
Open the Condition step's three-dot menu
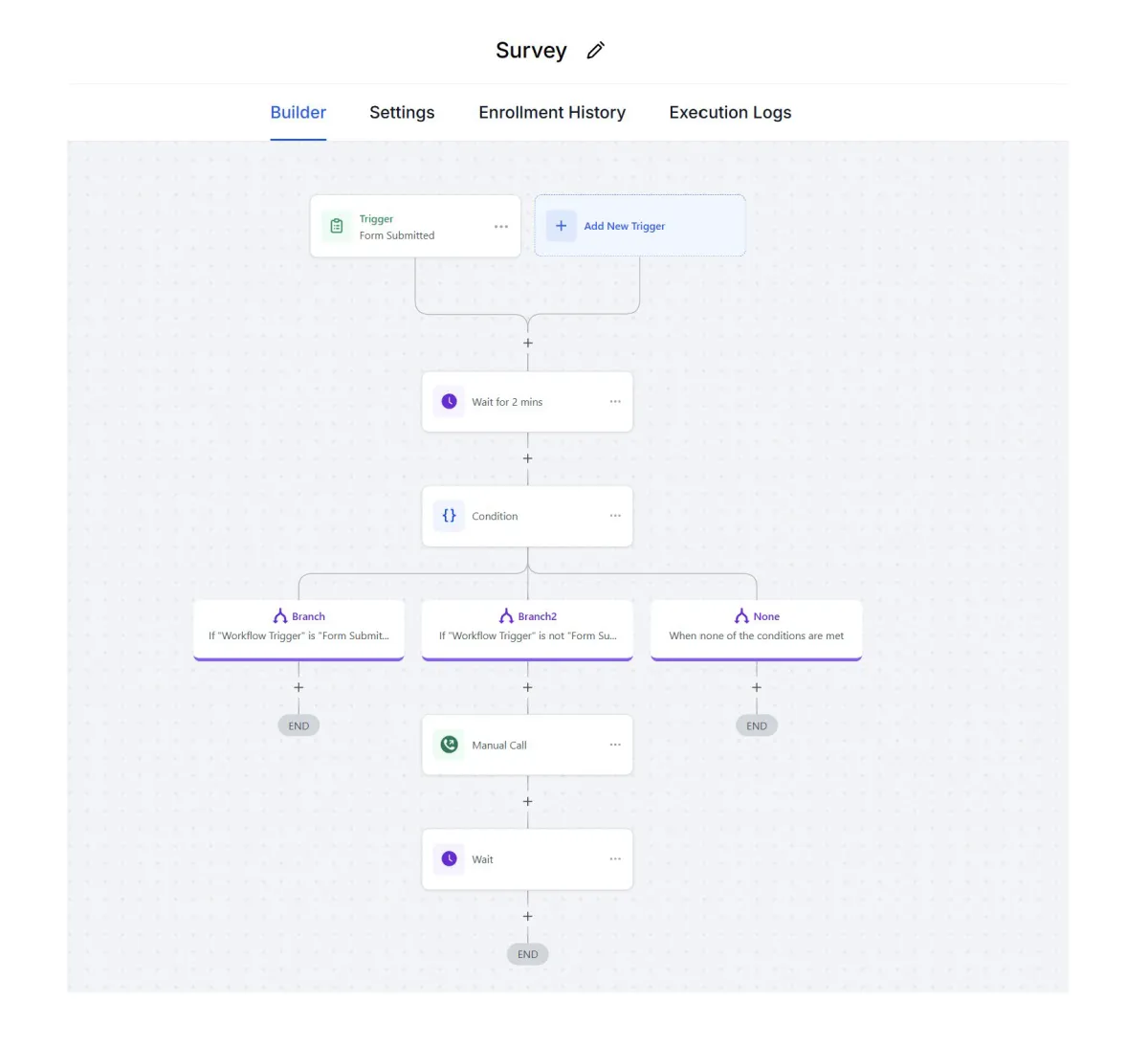(x=615, y=516)
